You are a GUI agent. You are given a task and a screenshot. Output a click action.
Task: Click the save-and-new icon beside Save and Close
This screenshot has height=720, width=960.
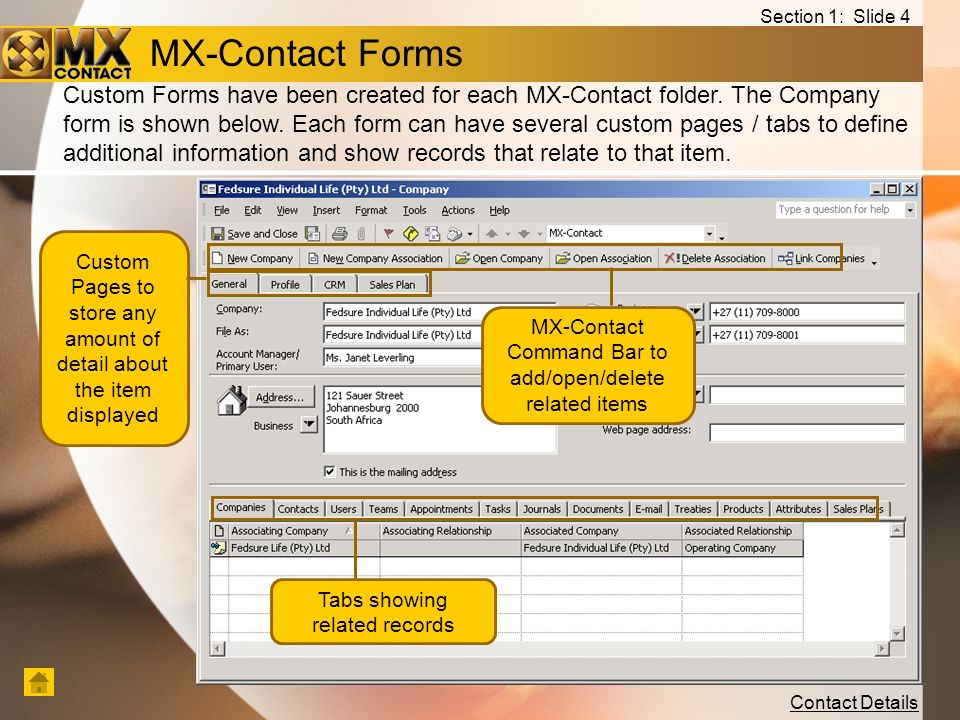click(x=312, y=233)
